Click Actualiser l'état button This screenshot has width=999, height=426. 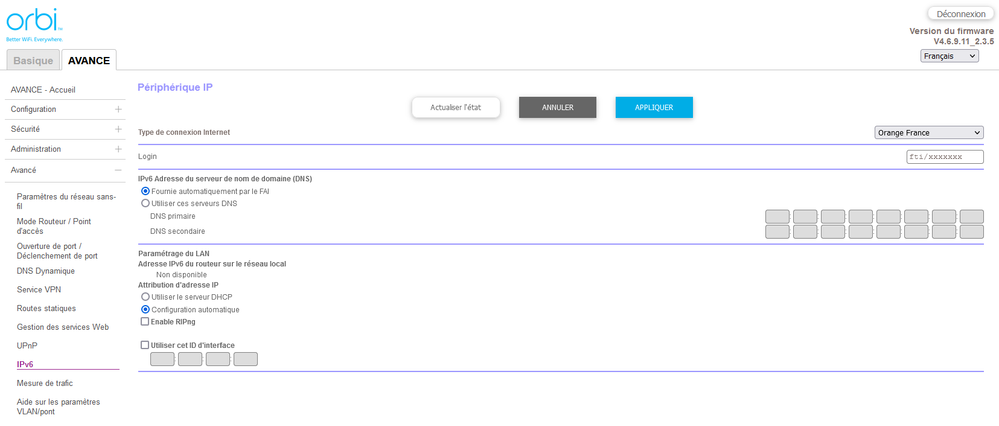click(x=456, y=108)
